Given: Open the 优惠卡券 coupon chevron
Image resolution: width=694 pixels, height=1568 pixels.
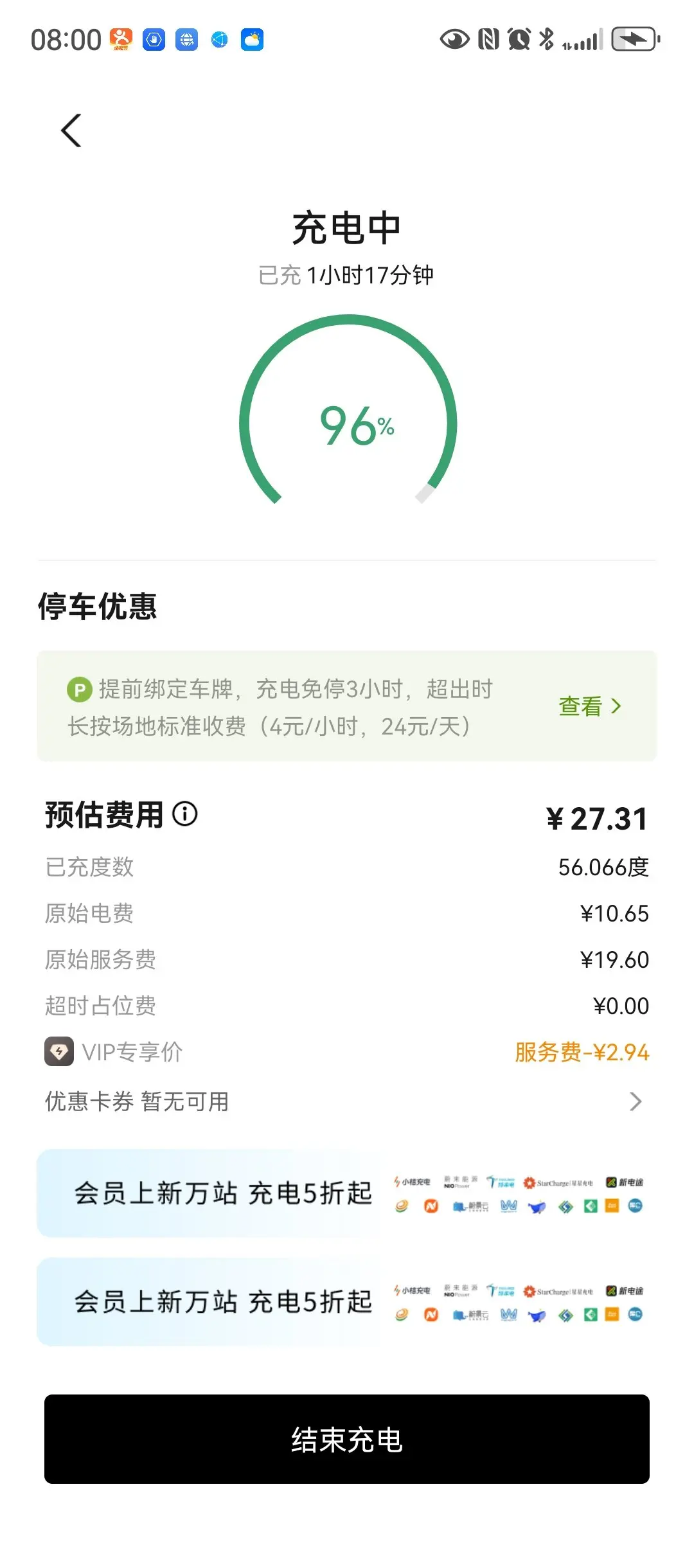Looking at the screenshot, I should (x=636, y=1101).
